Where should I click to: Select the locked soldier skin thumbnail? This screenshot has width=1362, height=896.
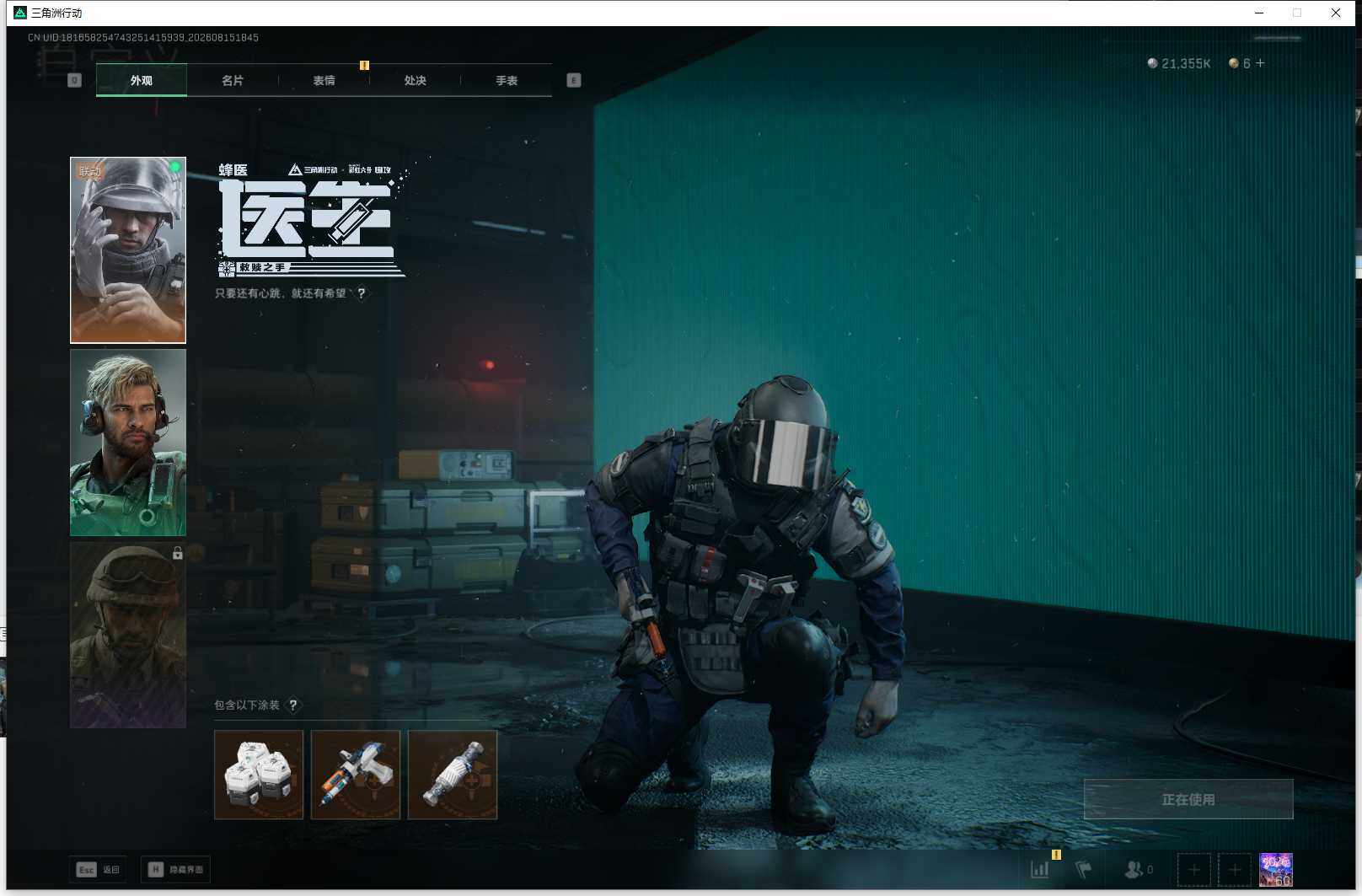coord(128,635)
